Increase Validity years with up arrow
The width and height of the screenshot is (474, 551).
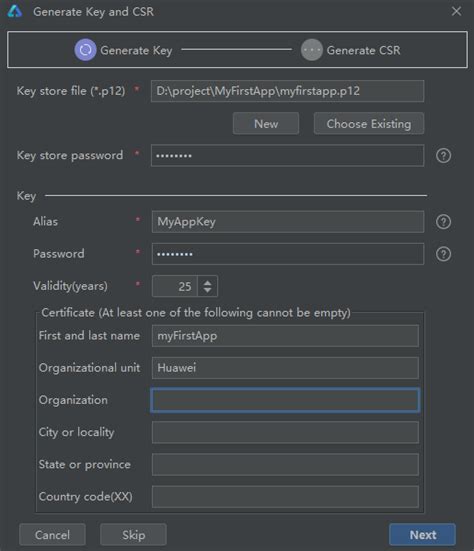point(208,282)
